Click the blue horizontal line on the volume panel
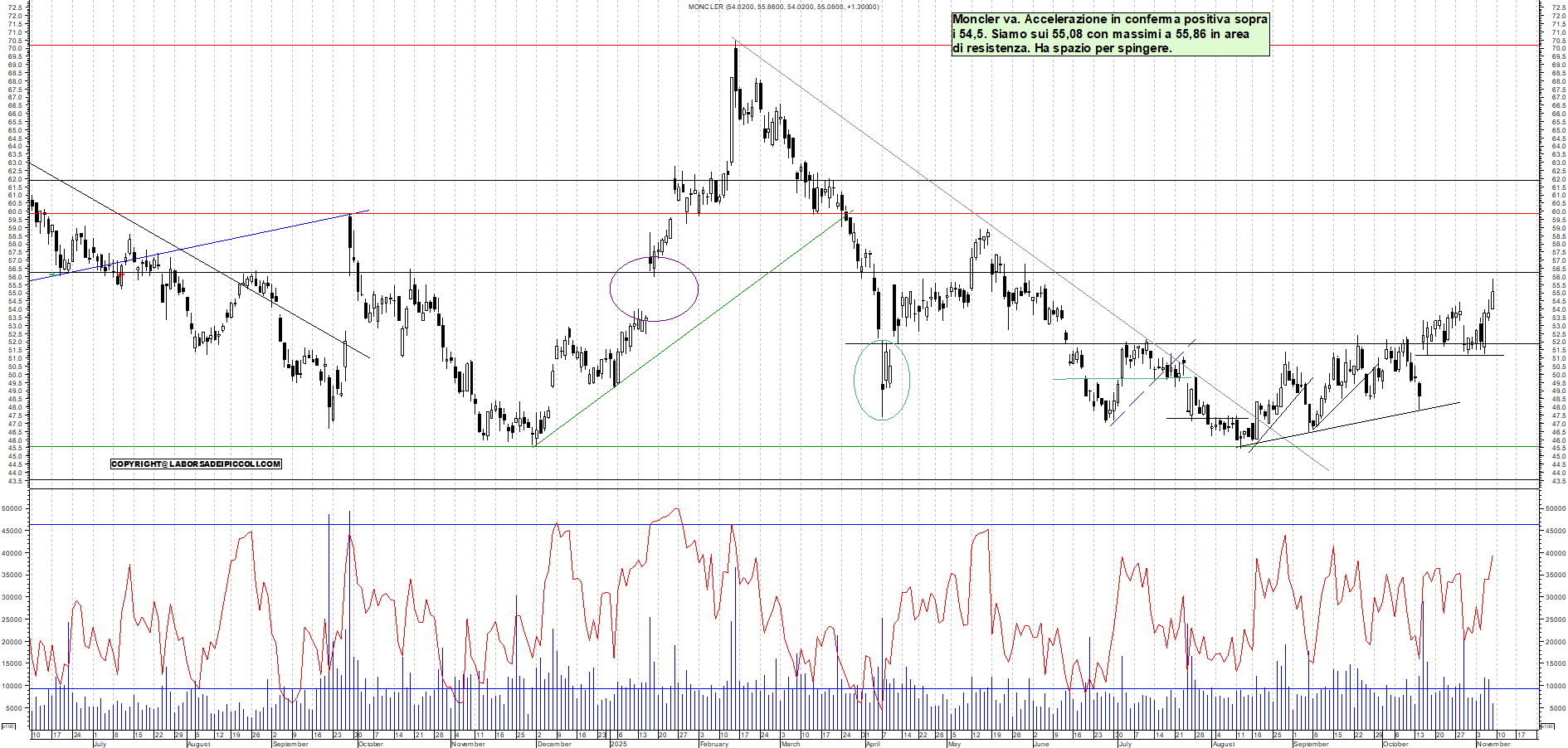Screen dimensions: 1568x748 tap(498, 523)
